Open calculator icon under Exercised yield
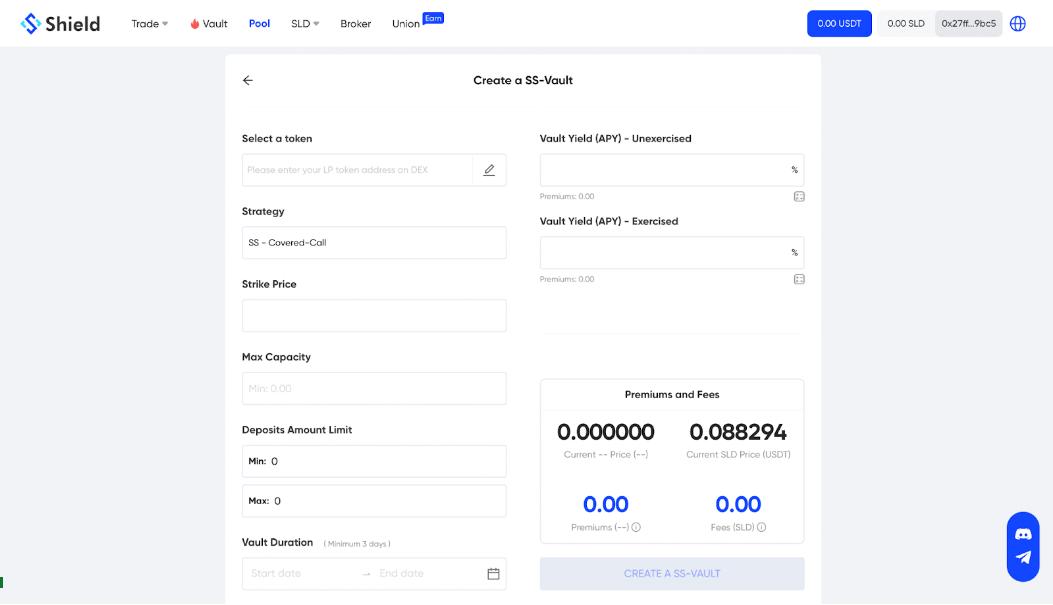 799,279
